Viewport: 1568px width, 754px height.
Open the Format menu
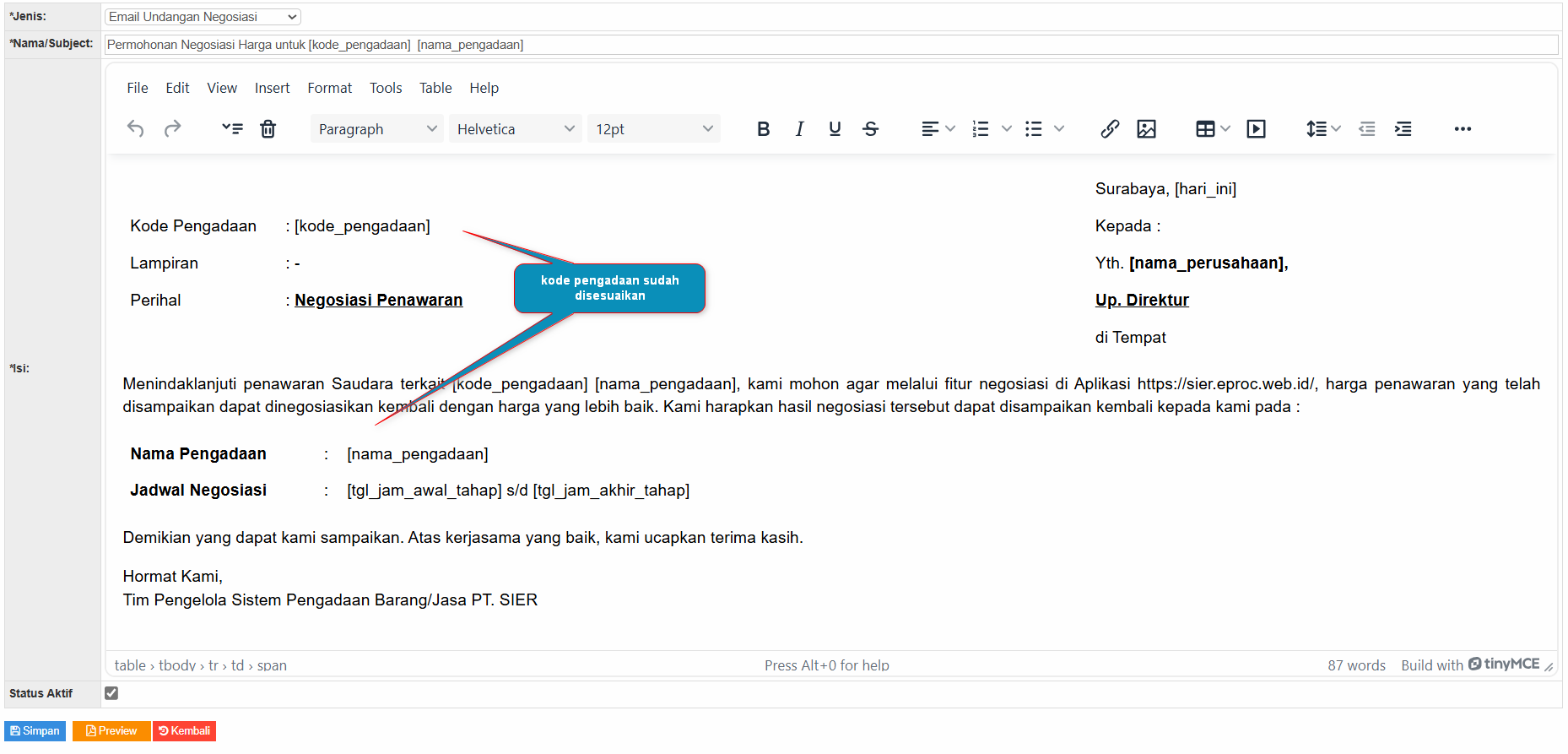pos(329,88)
